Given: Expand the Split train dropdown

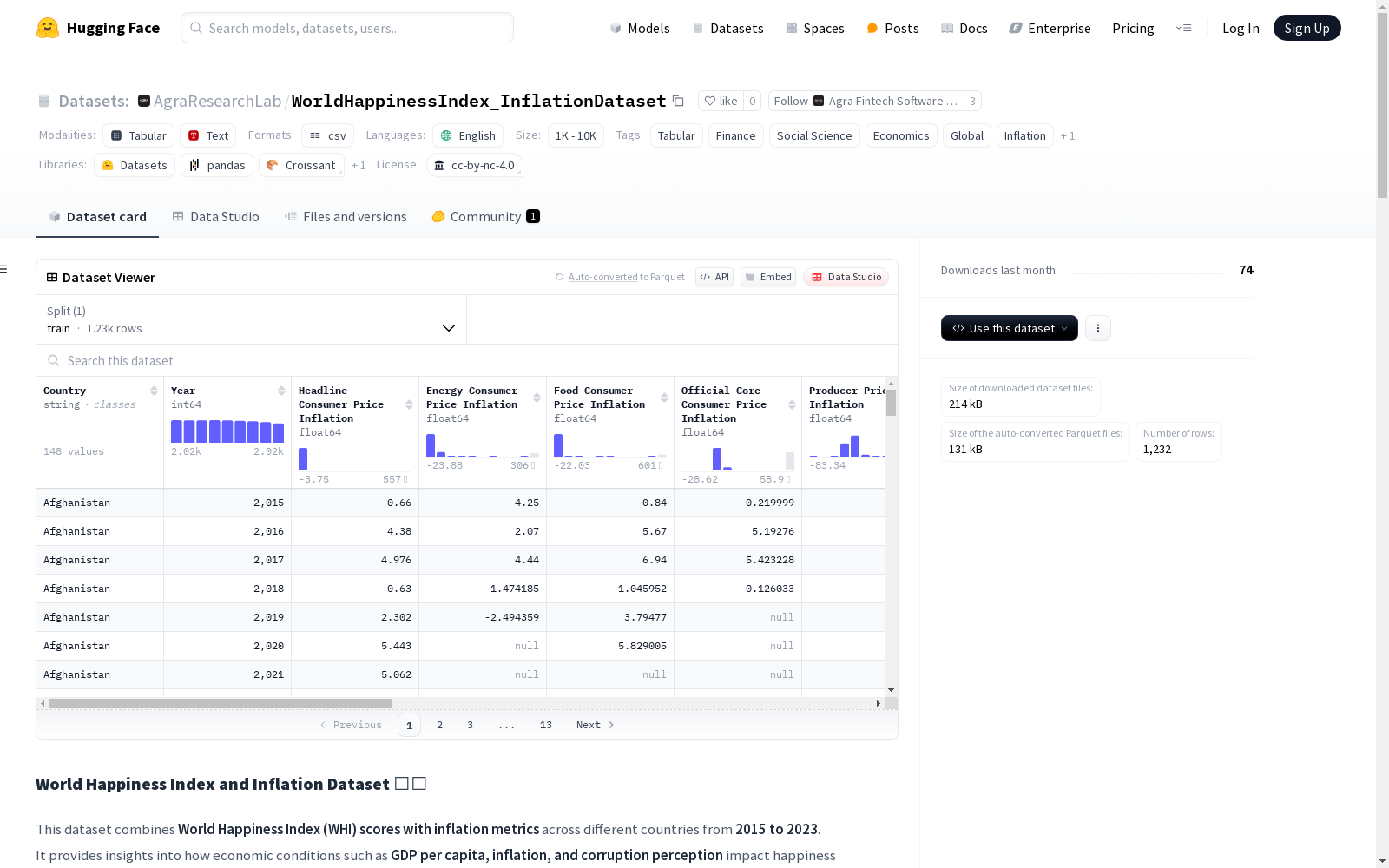Looking at the screenshot, I should [x=252, y=319].
